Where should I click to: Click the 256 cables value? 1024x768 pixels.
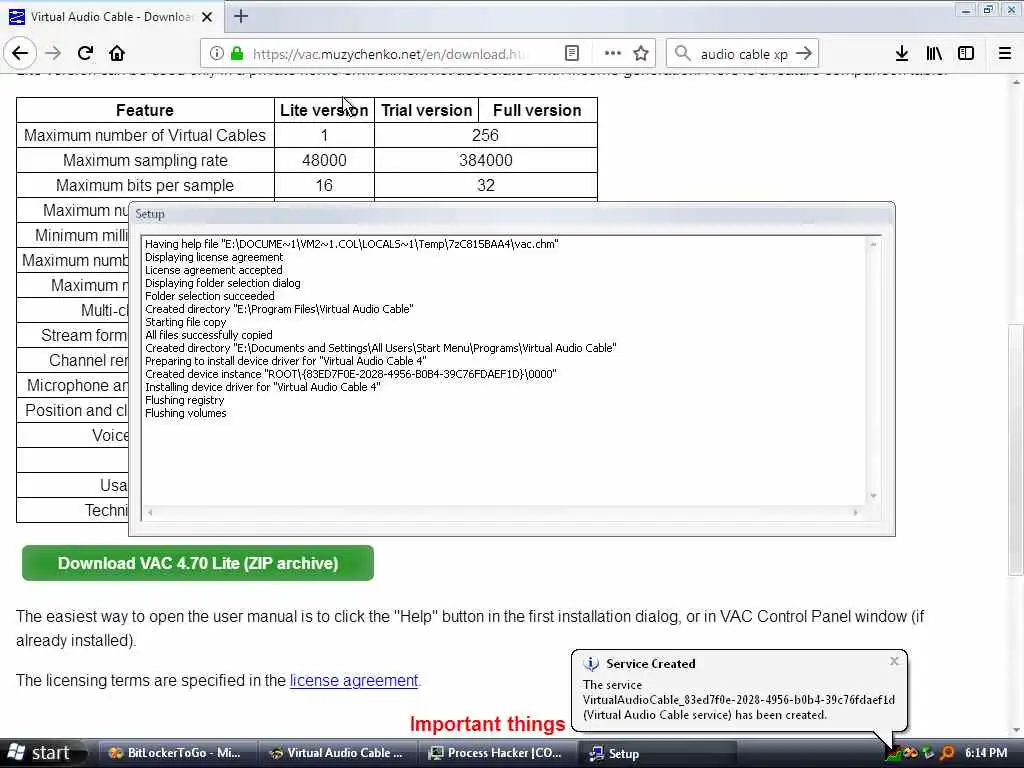pos(485,135)
